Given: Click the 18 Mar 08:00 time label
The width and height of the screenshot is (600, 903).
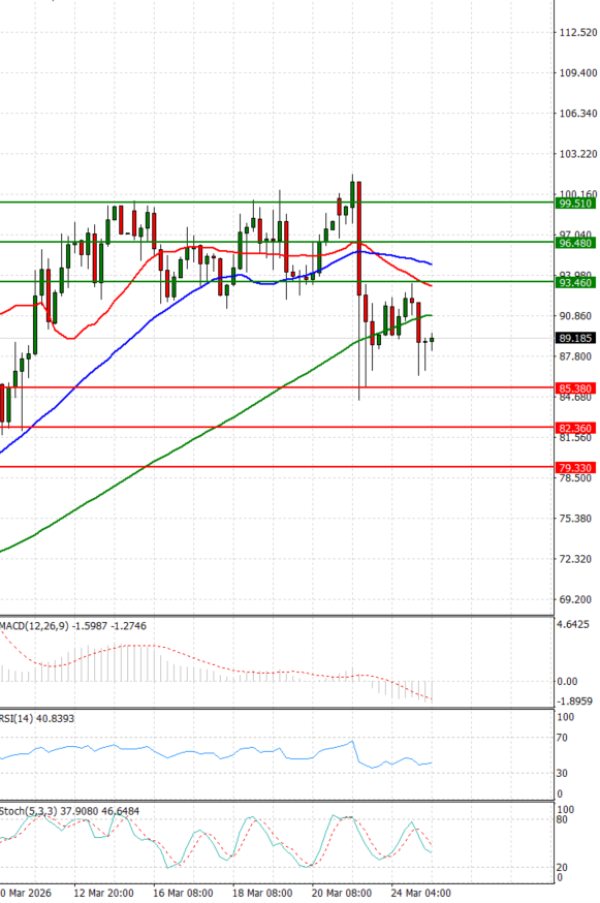Looking at the screenshot, I should tap(264, 892).
